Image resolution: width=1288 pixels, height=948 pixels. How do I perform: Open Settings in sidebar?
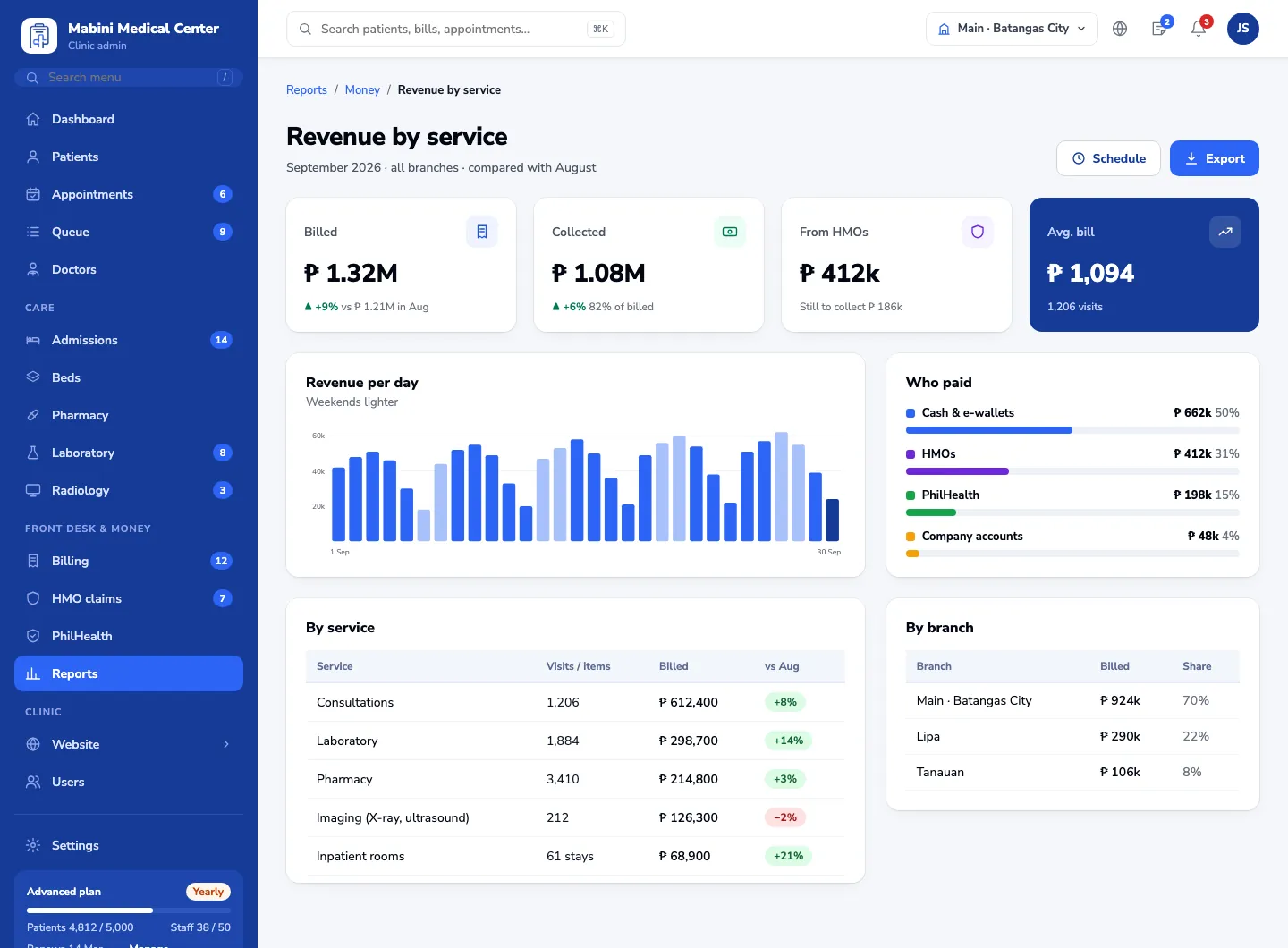click(x=129, y=845)
